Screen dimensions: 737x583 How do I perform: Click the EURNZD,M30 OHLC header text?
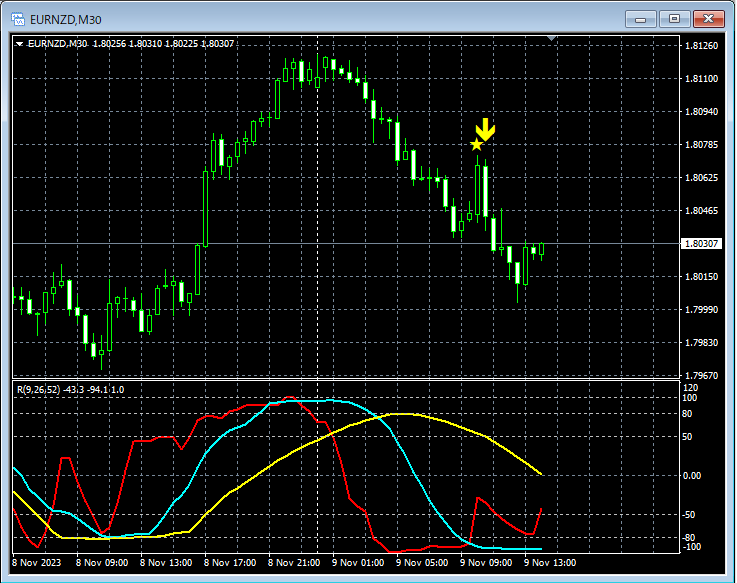(131, 44)
